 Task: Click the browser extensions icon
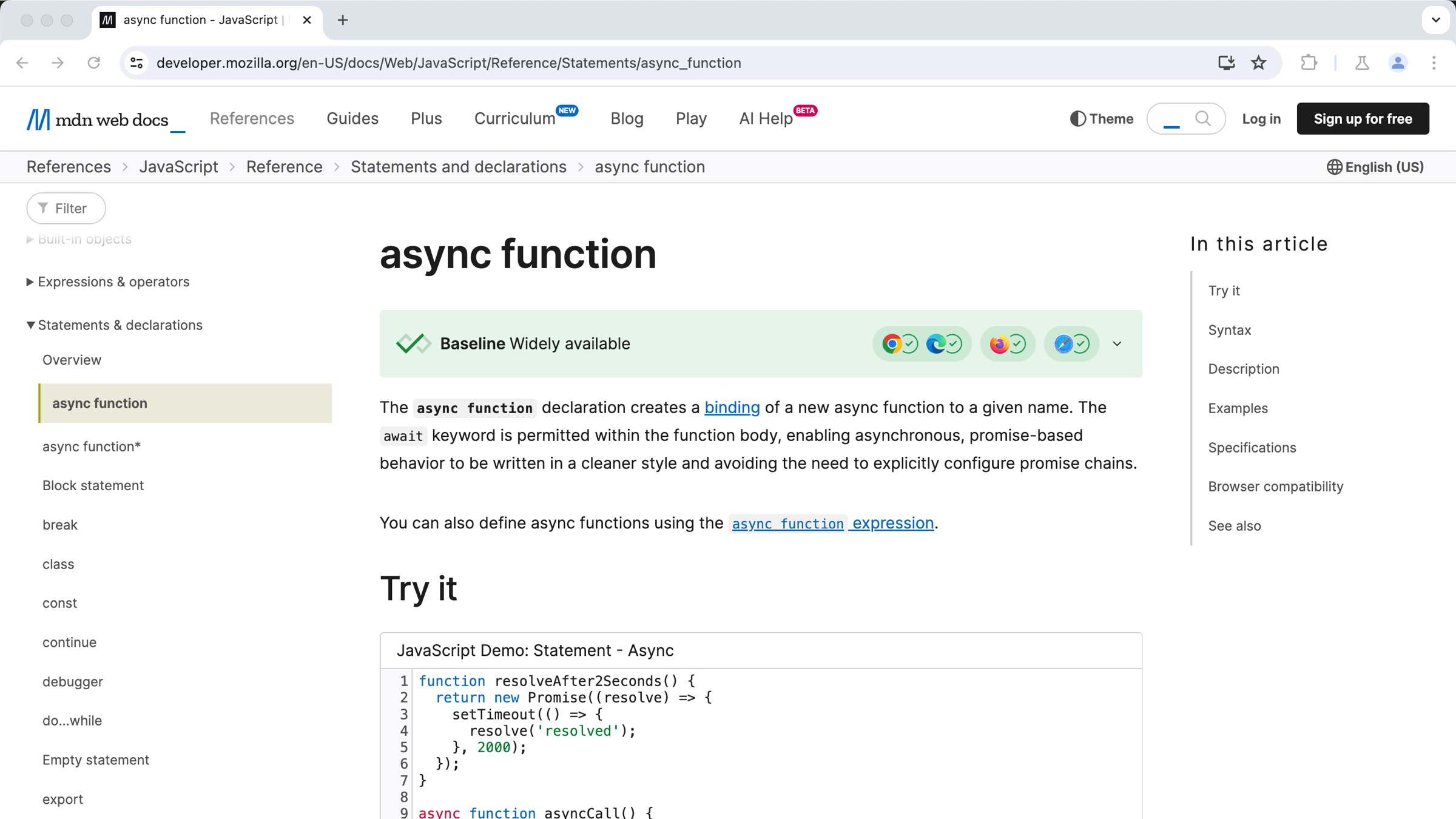1309,62
